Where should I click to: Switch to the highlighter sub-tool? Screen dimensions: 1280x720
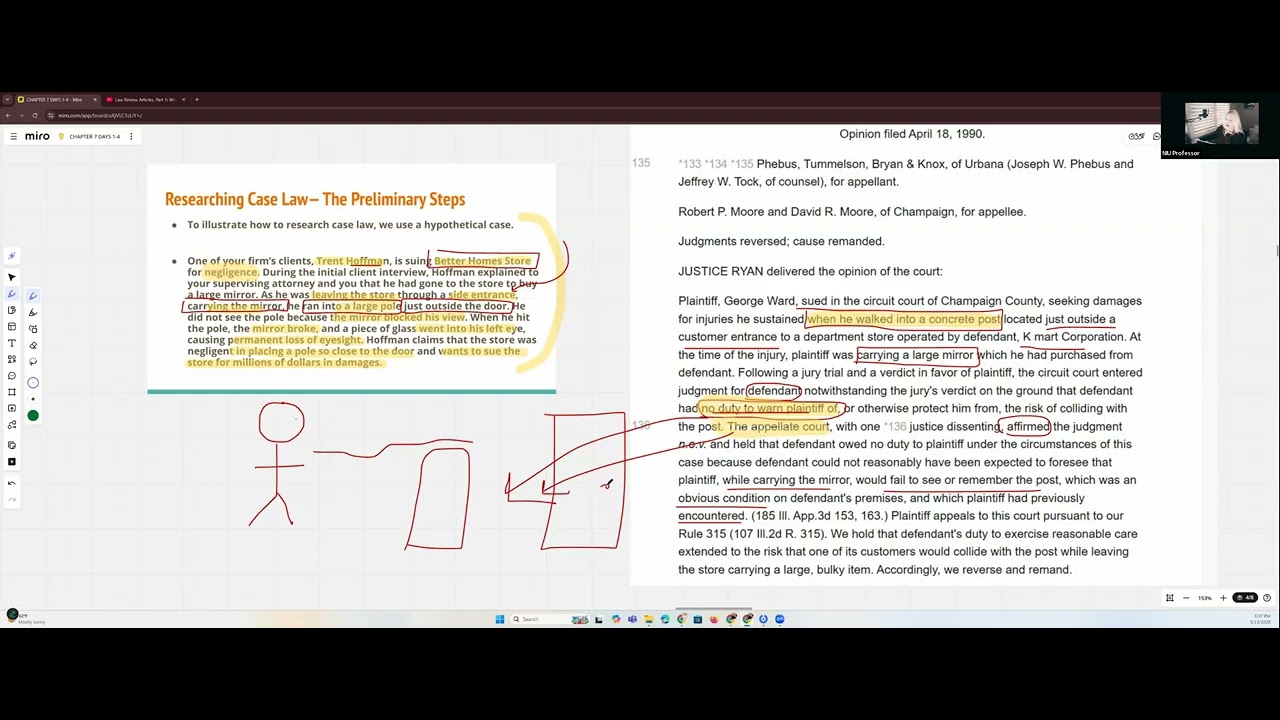pos(33,312)
